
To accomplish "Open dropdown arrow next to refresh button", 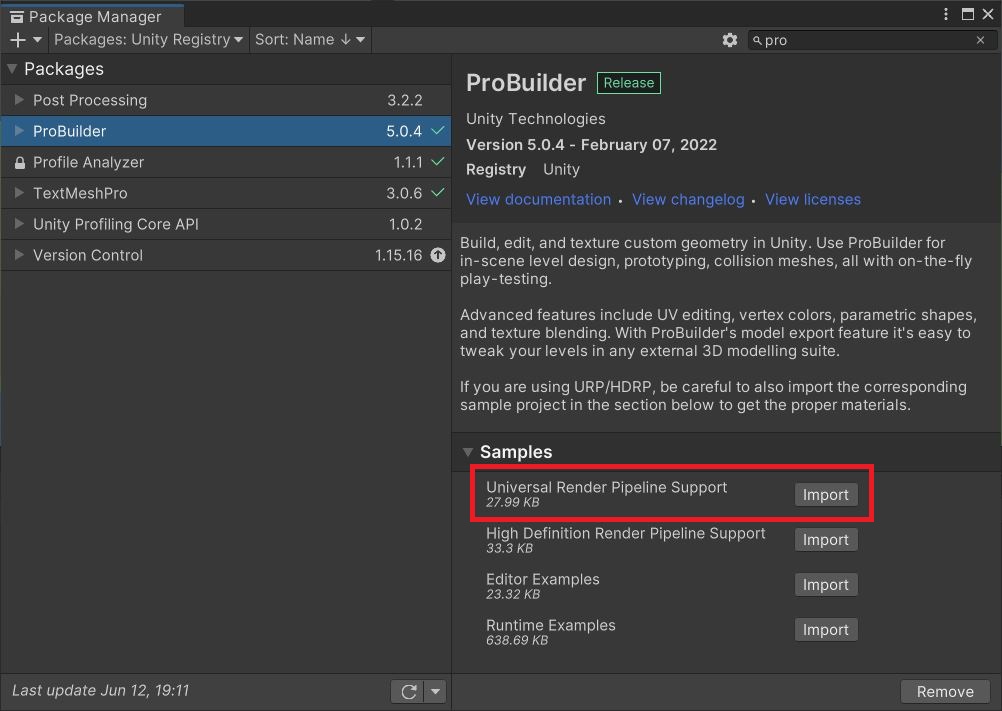I will tap(435, 691).
